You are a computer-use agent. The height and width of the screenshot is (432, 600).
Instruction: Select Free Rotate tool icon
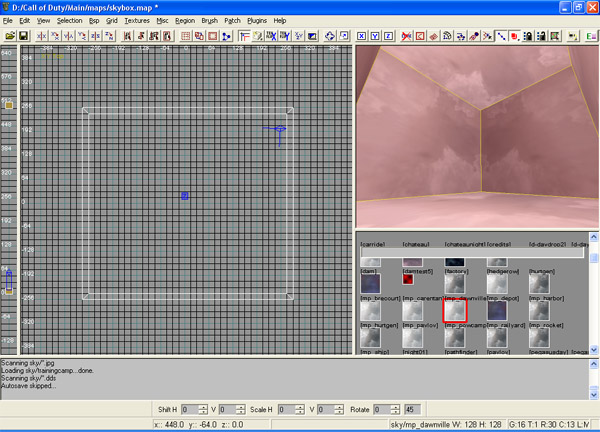(x=330, y=36)
